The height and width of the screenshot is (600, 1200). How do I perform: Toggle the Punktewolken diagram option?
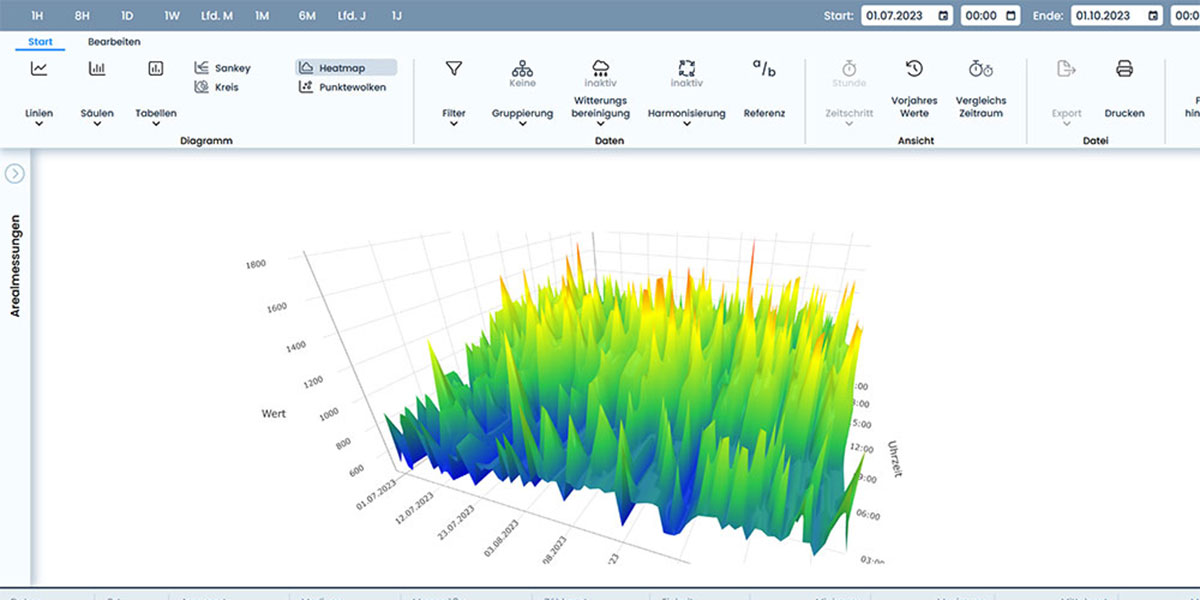(x=342, y=87)
